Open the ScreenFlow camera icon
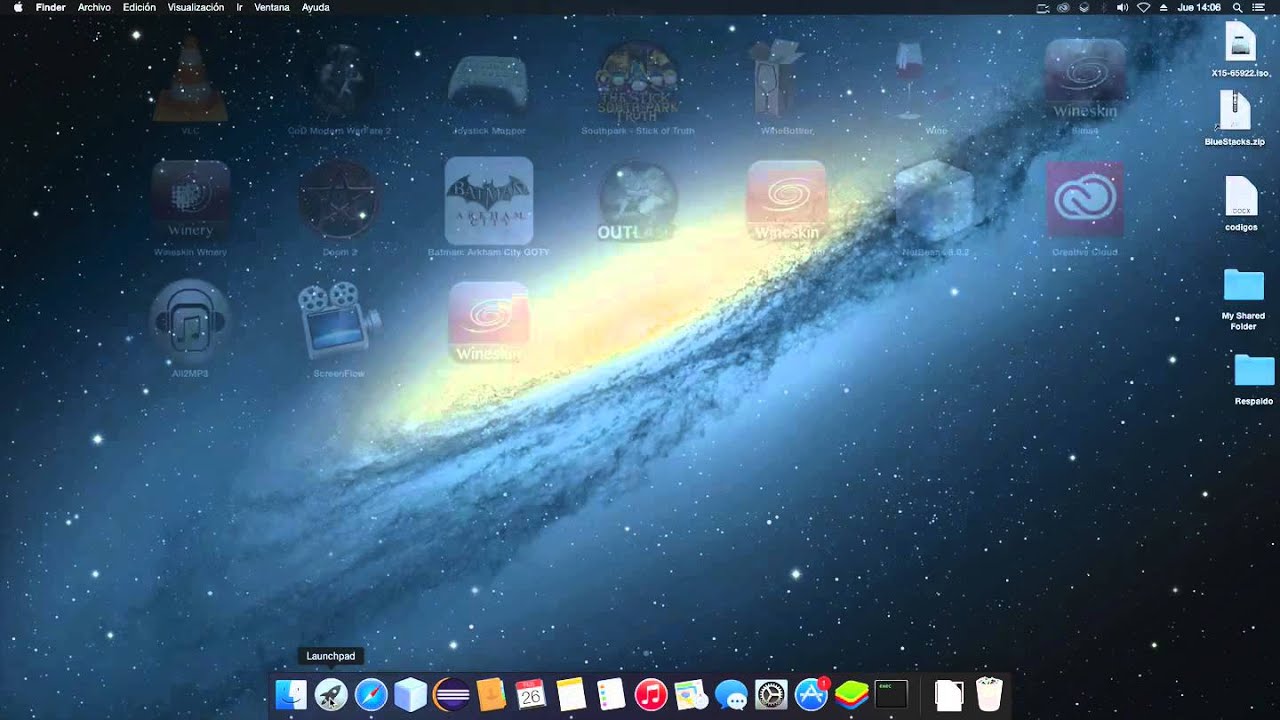This screenshot has height=720, width=1280. 339,322
